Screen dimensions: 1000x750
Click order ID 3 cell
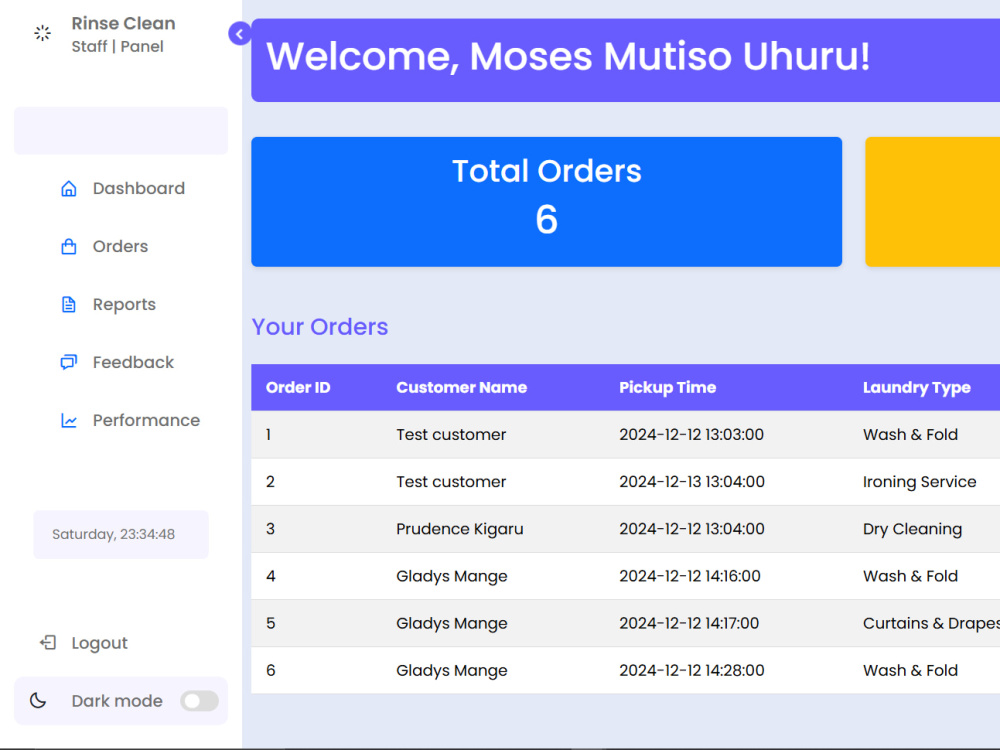pyautogui.click(x=270, y=529)
